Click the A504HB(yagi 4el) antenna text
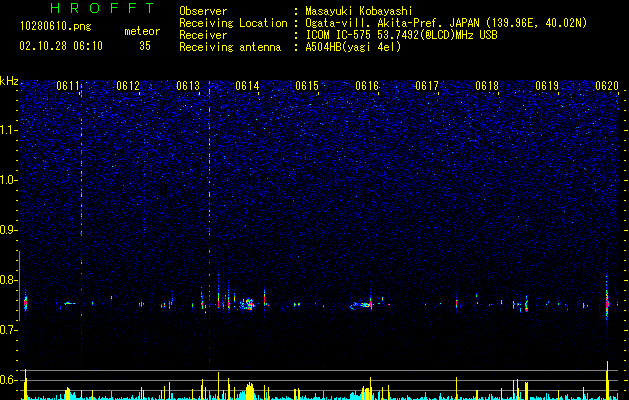This screenshot has width=629, height=400. point(353,47)
